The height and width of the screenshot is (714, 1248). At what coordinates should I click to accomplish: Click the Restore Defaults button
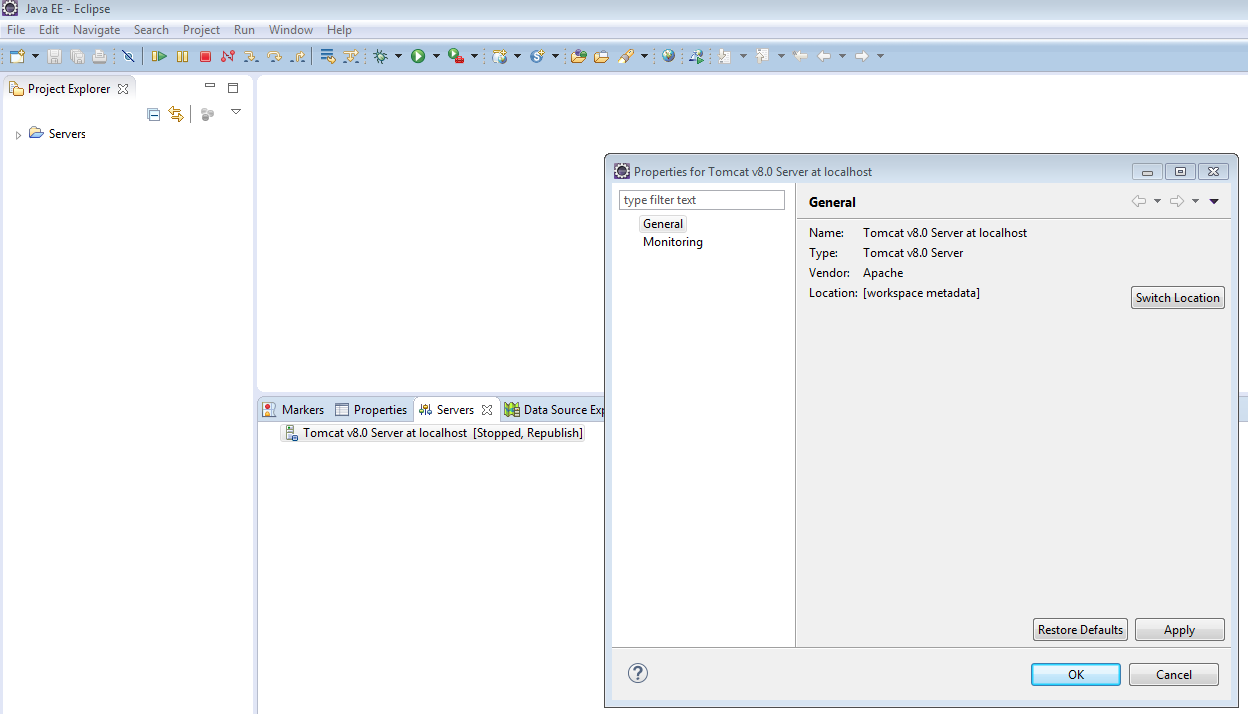click(1080, 630)
